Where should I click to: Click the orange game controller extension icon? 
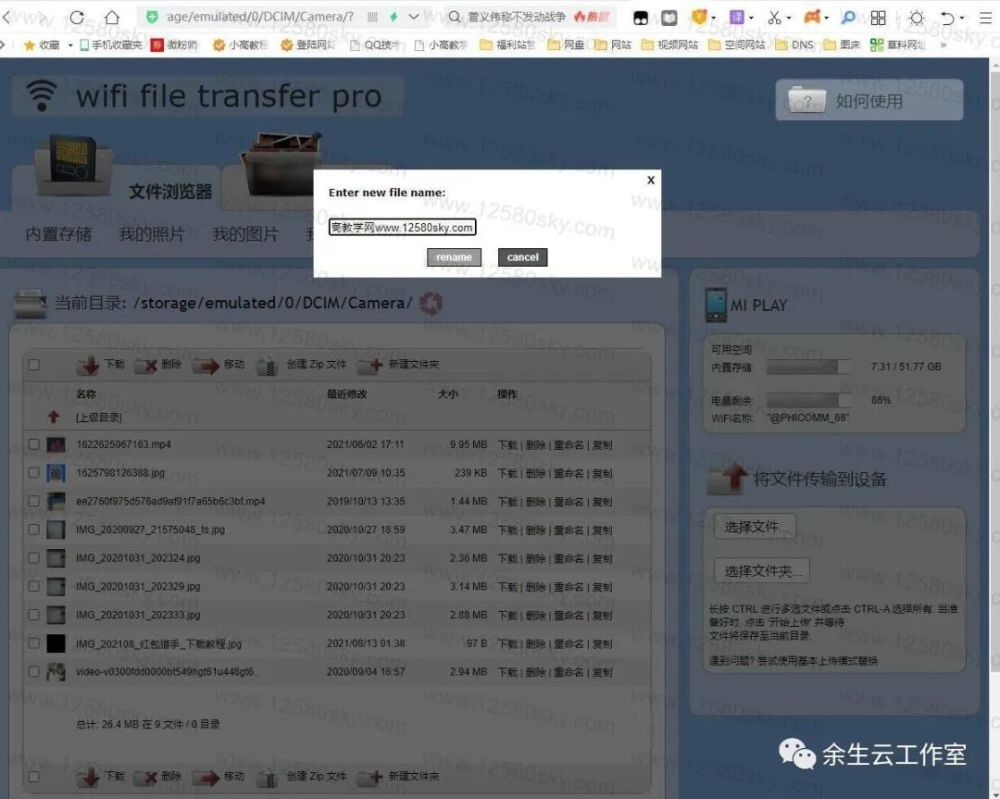[812, 17]
